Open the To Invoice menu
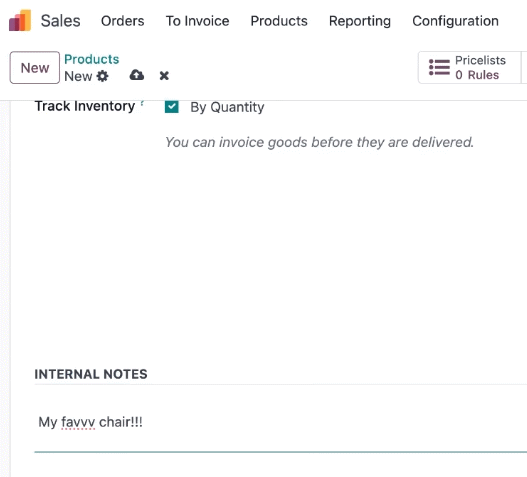 (198, 21)
